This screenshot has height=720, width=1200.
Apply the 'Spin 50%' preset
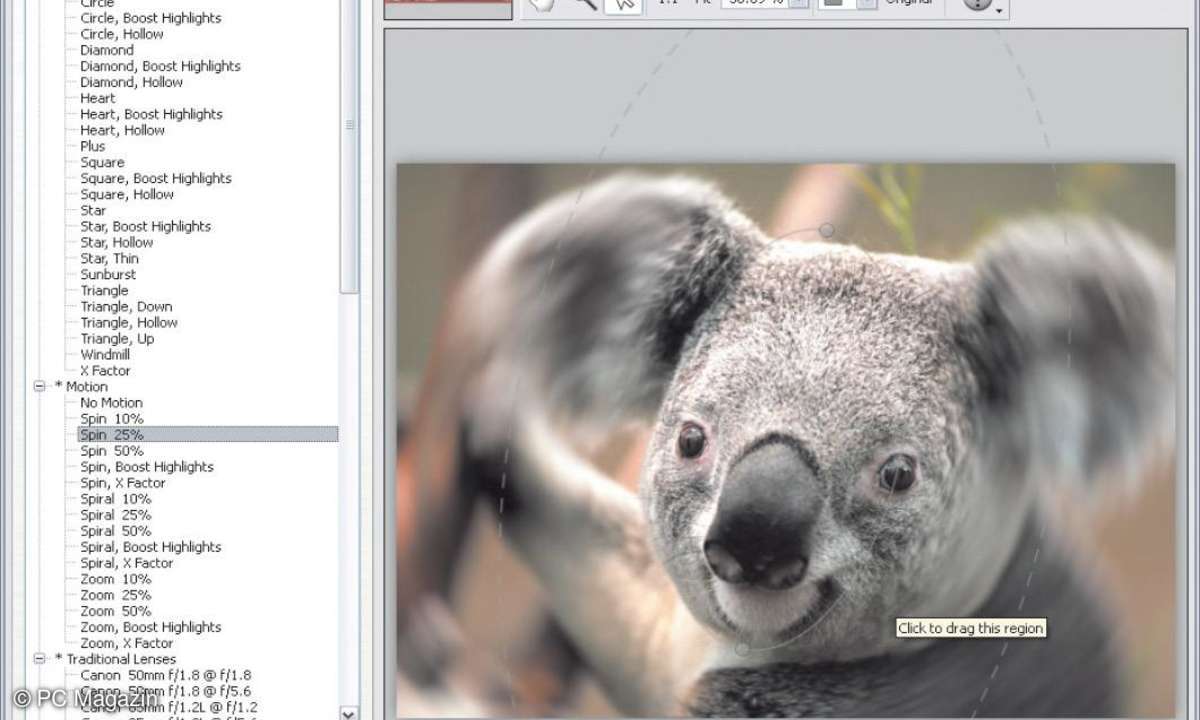click(x=112, y=450)
